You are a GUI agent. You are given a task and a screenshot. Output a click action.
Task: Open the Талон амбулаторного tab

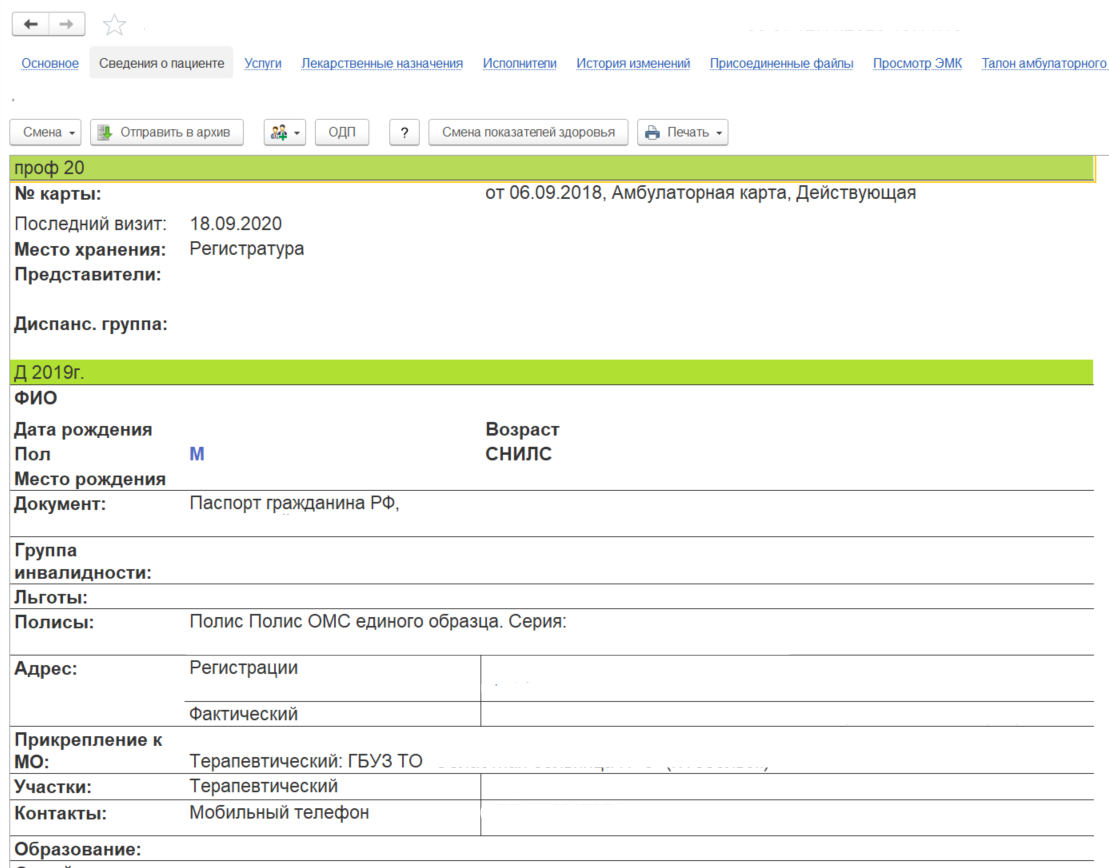1044,63
